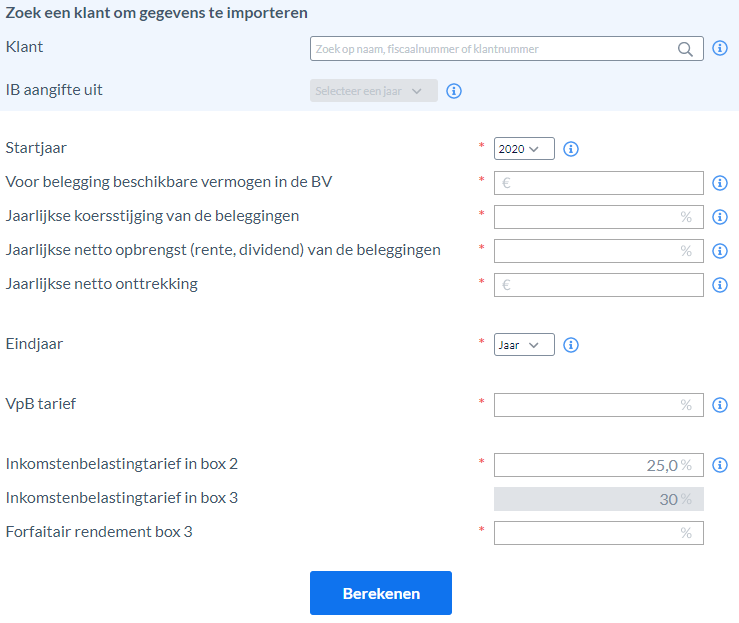This screenshot has height=623, width=739.
Task: Click the VpB tarief info icon
Action: [720, 405]
